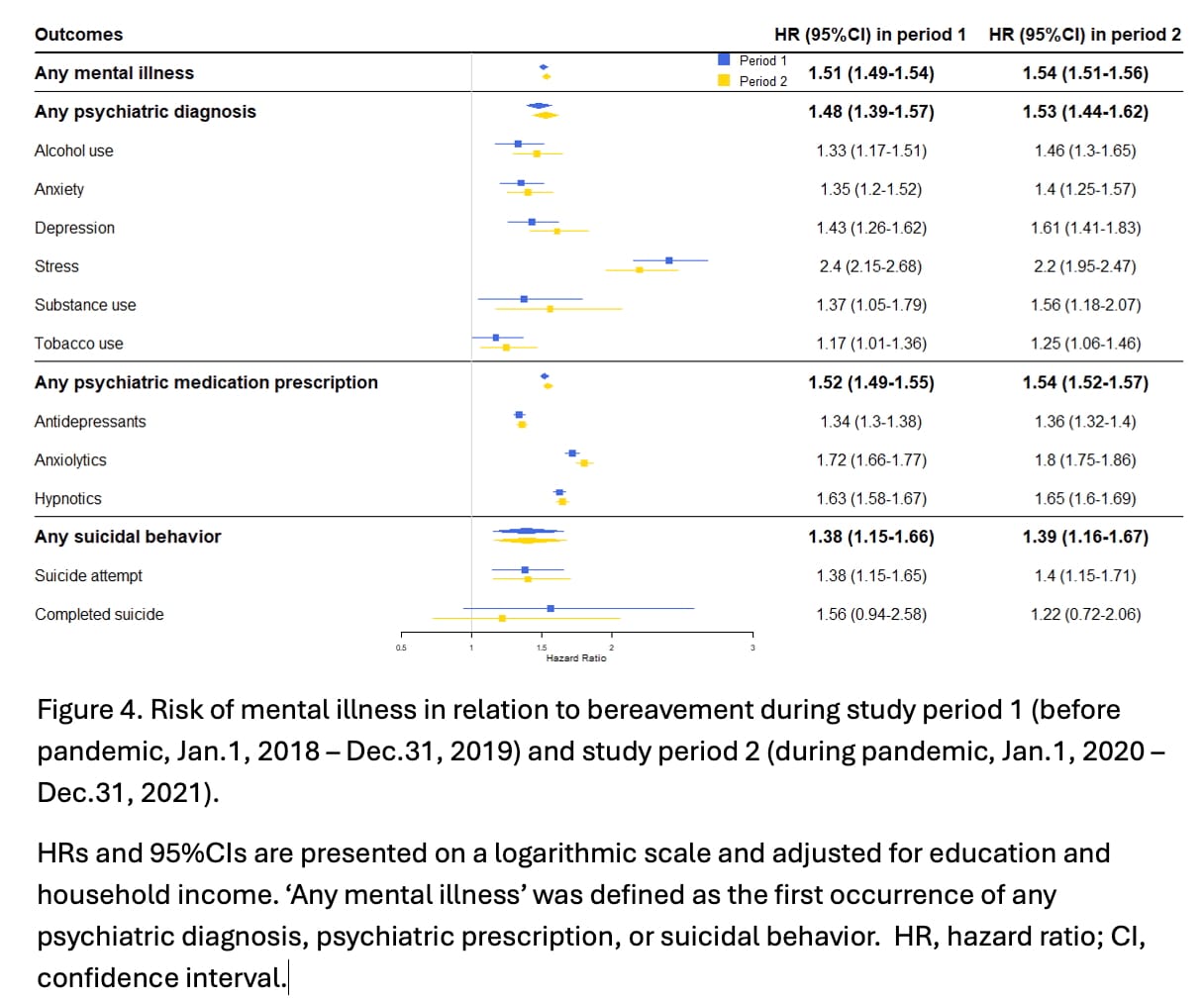Click the Stress blue square marker

669,260
